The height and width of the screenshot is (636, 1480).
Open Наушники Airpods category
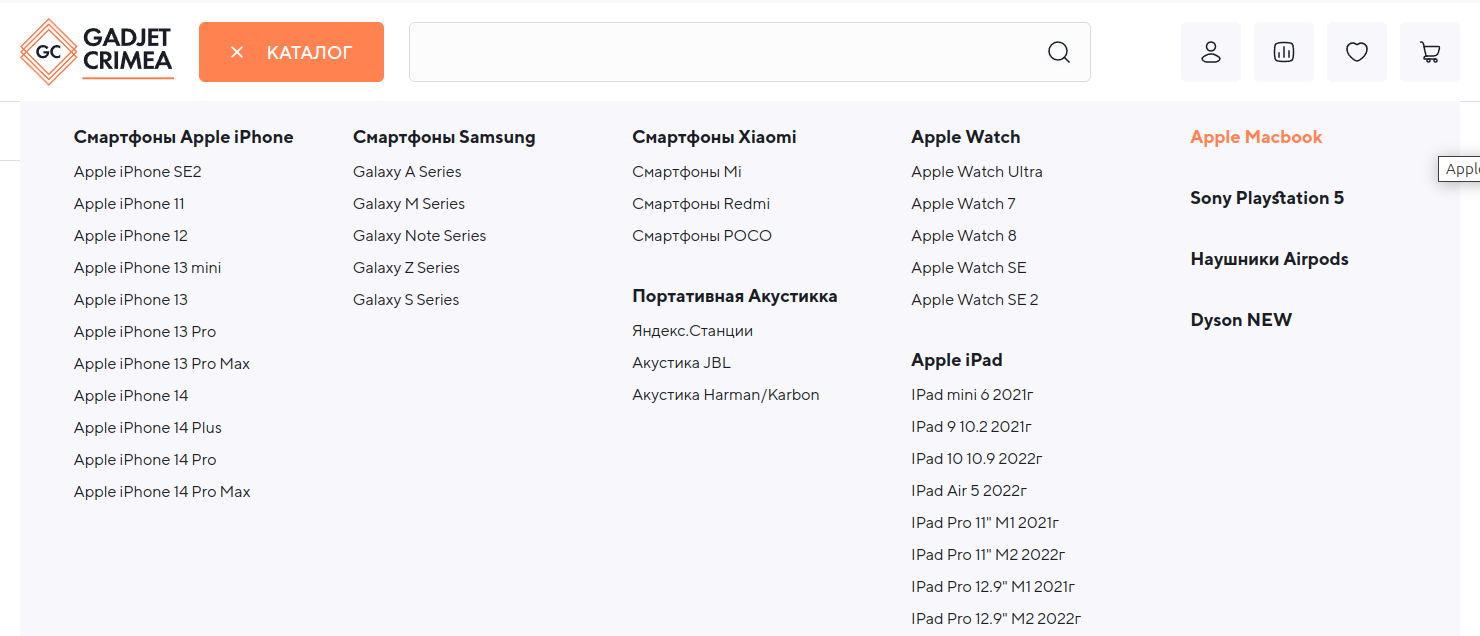point(1269,259)
